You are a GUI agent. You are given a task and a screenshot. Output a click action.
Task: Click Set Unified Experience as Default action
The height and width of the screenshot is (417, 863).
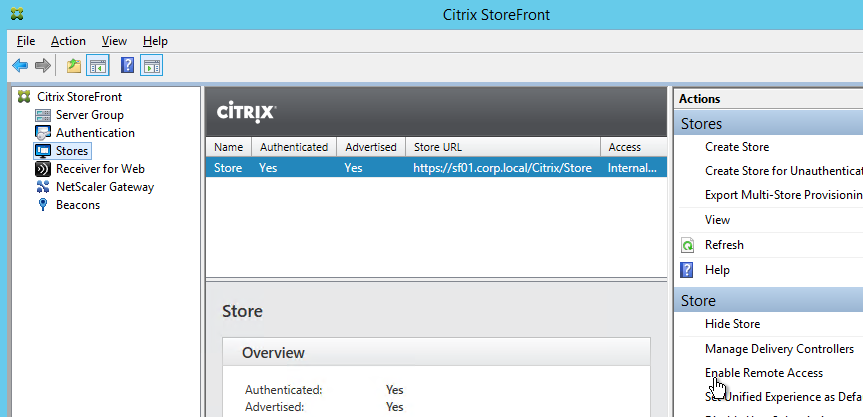click(784, 397)
